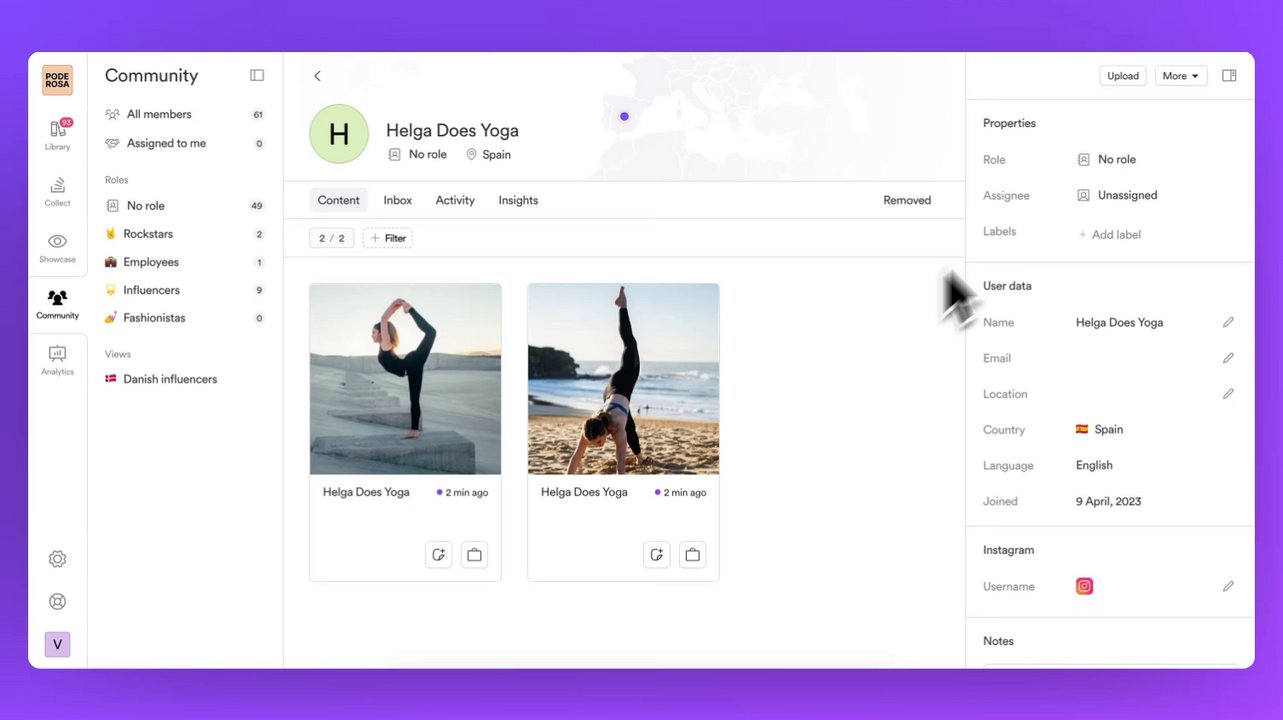Switch to the Inbox tab

click(x=398, y=200)
